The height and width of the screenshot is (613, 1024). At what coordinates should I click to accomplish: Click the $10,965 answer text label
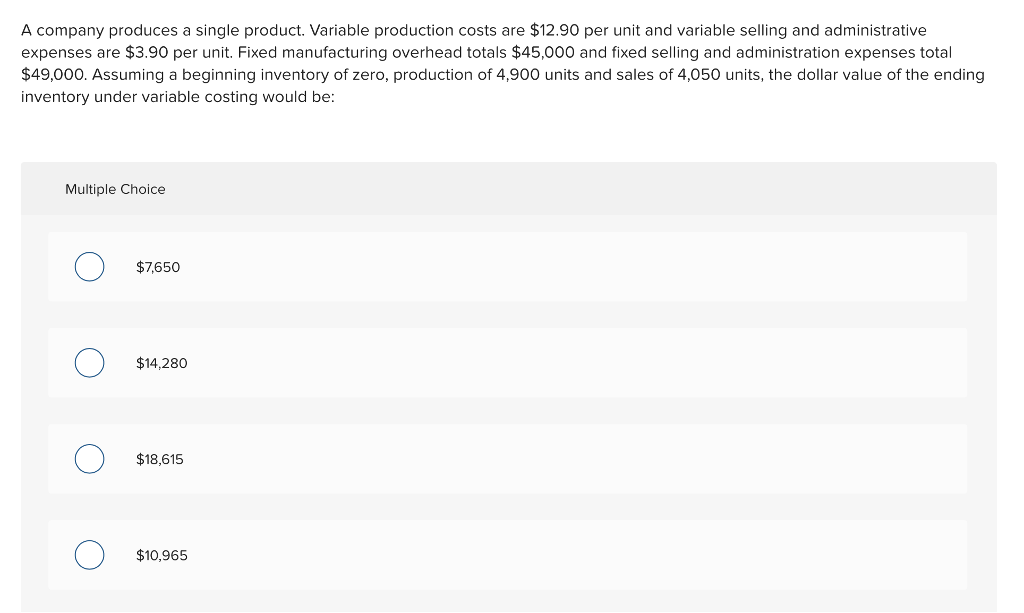click(162, 555)
